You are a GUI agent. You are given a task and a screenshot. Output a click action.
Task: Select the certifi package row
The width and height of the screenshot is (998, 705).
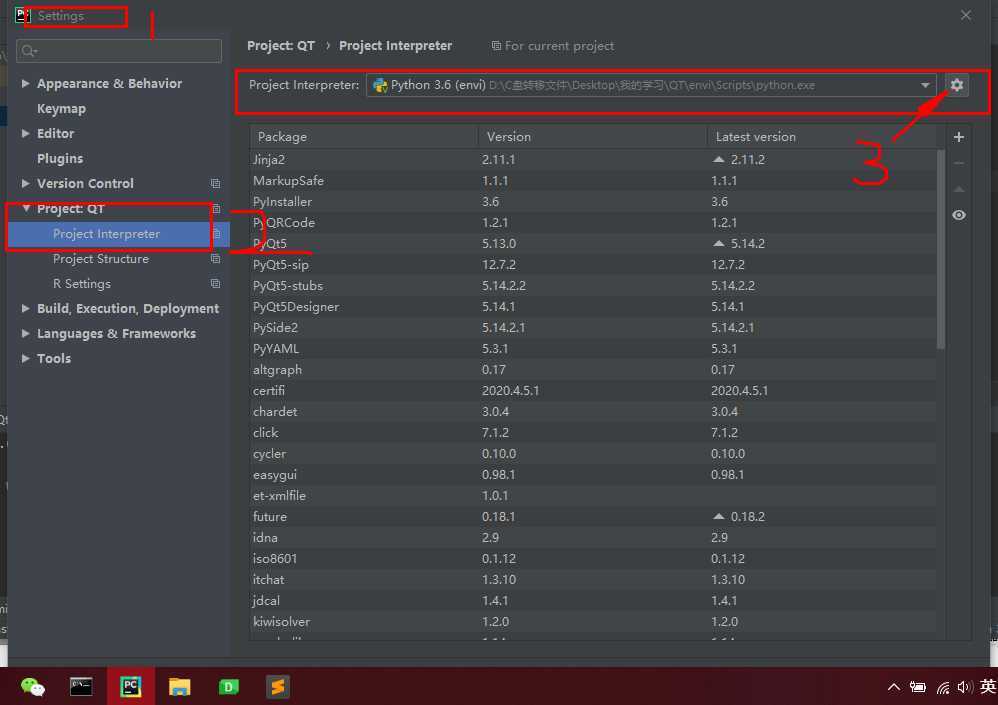point(593,390)
